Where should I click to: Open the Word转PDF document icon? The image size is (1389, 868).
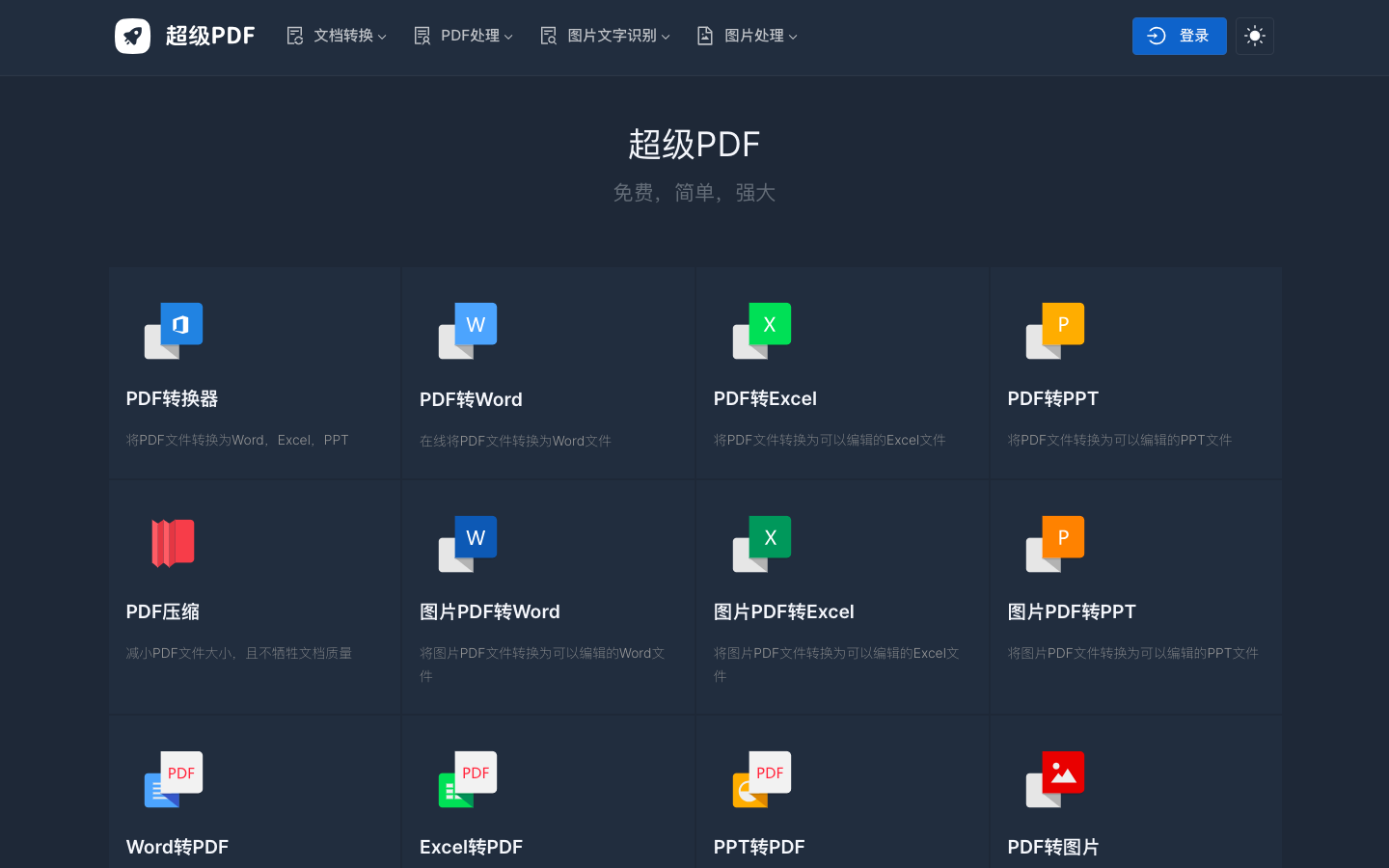[x=174, y=778]
